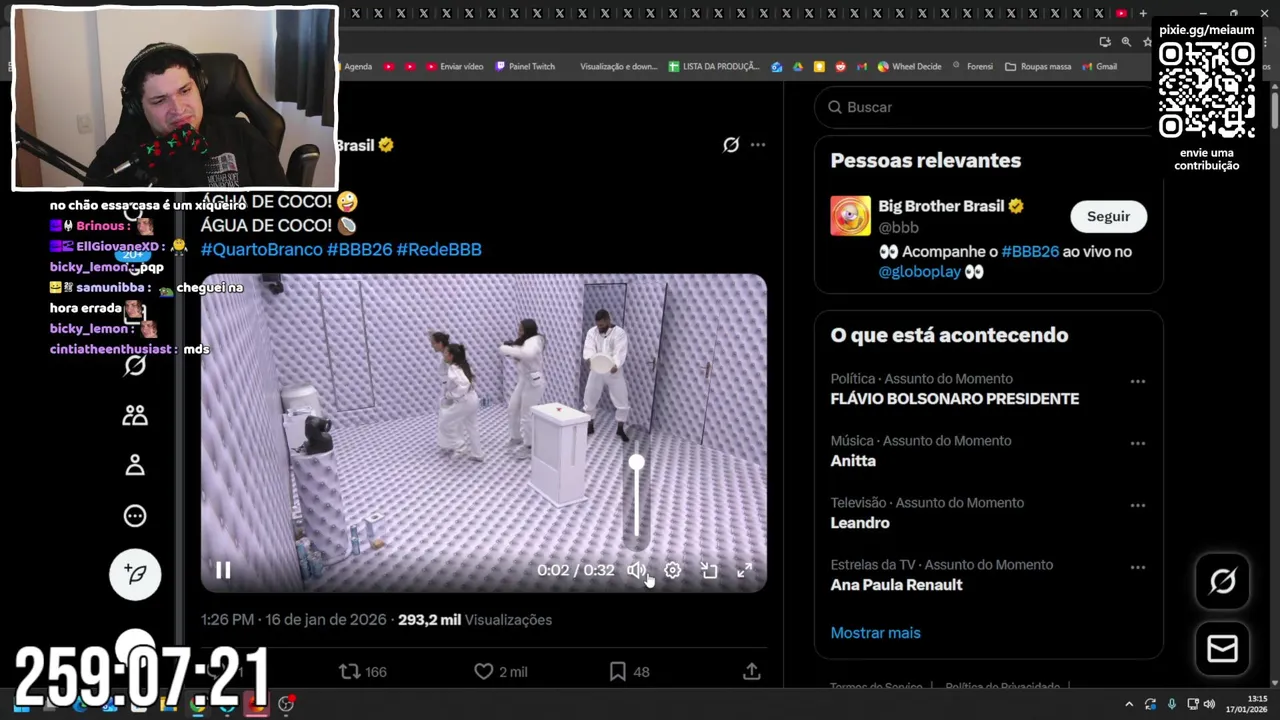Open the Ana Paula Renault trend
The width and height of the screenshot is (1280, 720).
pos(896,584)
